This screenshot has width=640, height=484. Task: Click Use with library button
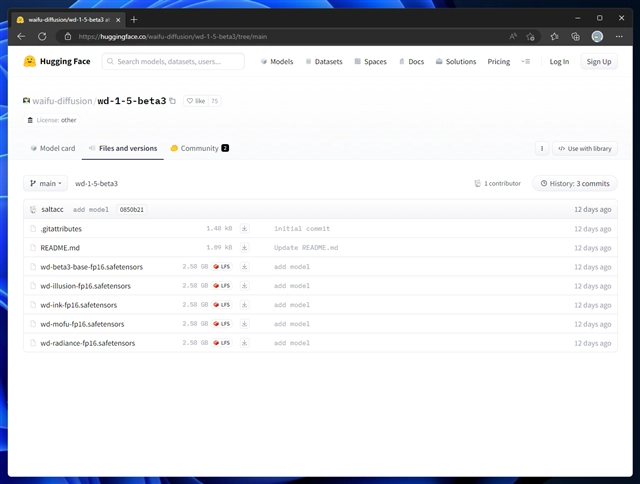585,149
